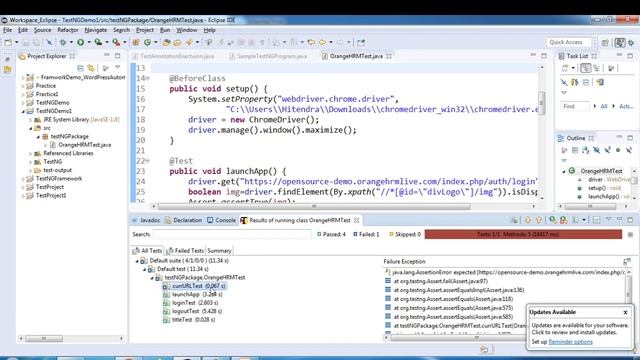Viewport: 640px width, 360px height.
Task: Open Task List view menu triangle
Action: click(x=564, y=93)
